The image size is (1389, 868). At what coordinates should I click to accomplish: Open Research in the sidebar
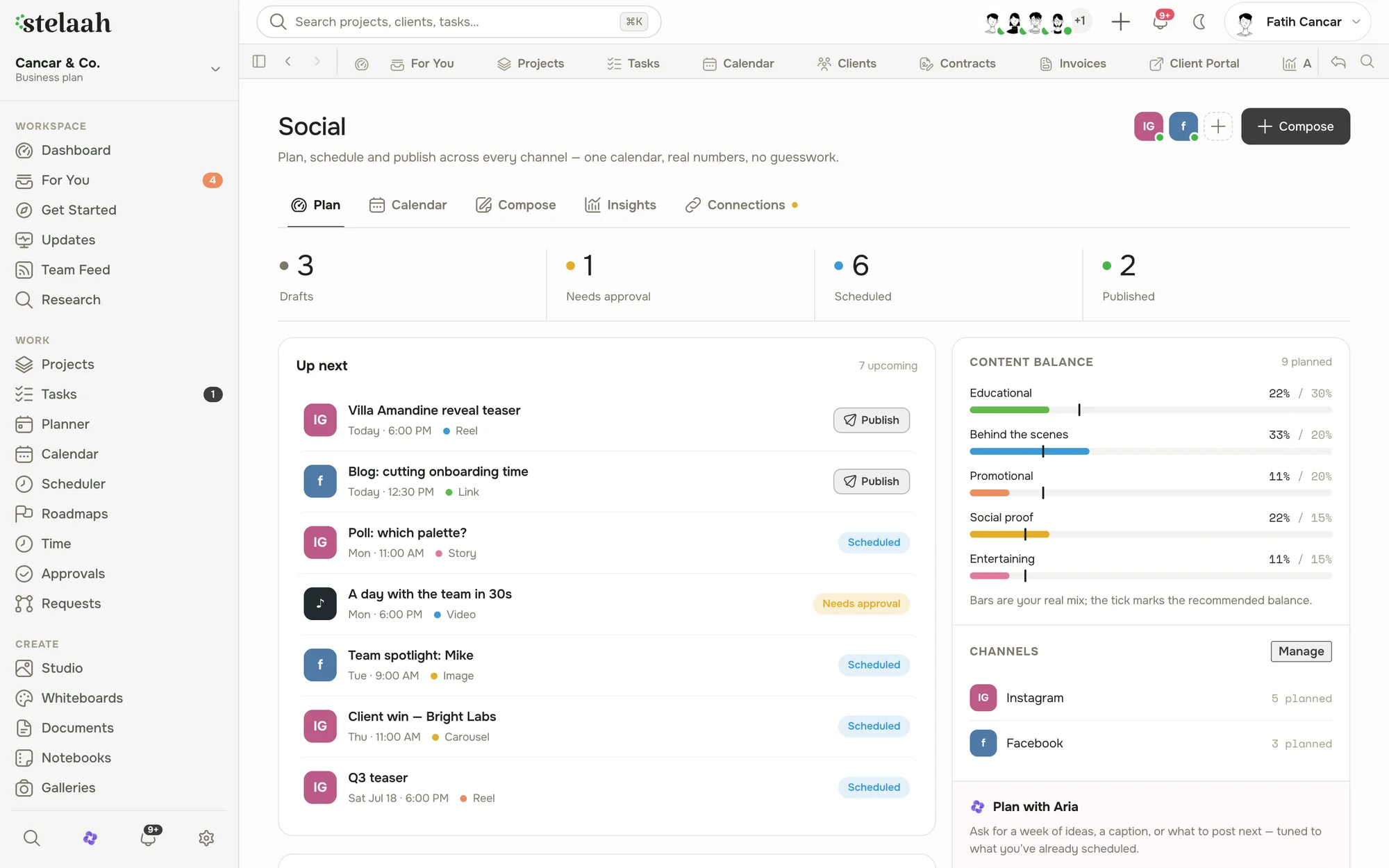click(x=119, y=299)
